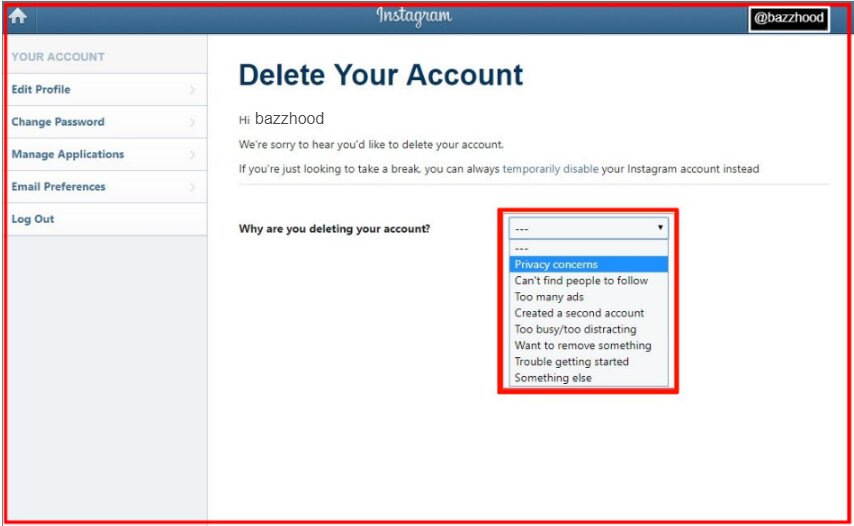The height and width of the screenshot is (526, 854).
Task: Click Log Out in sidebar
Action: [107, 219]
